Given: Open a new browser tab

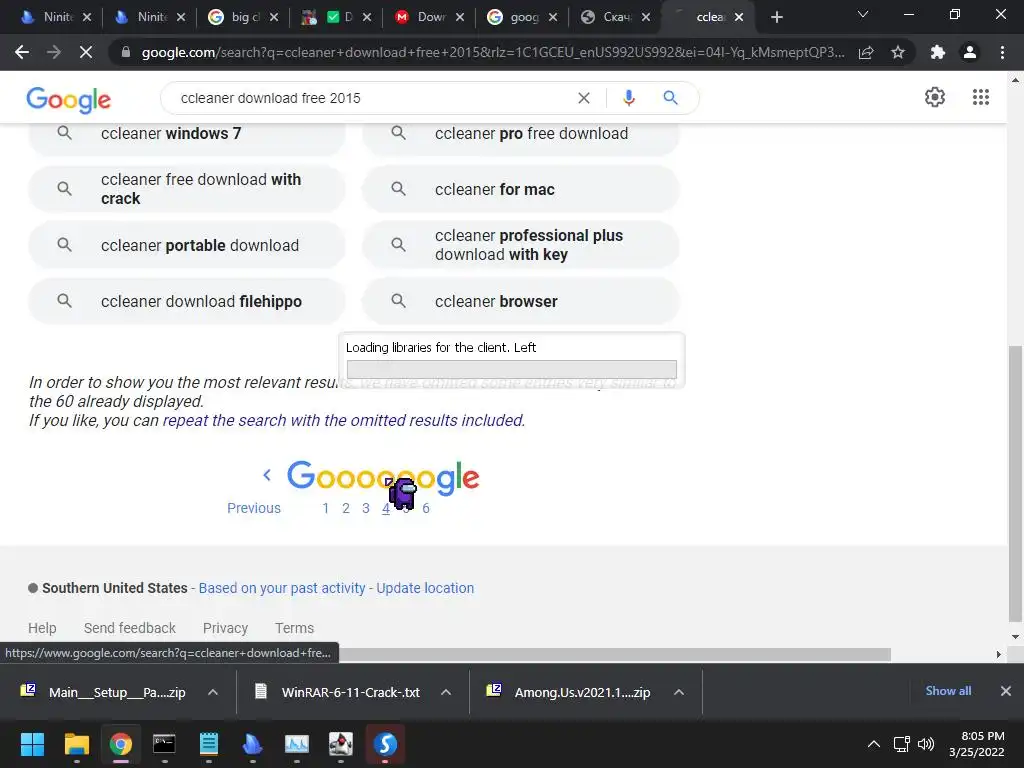Looking at the screenshot, I should coord(776,17).
